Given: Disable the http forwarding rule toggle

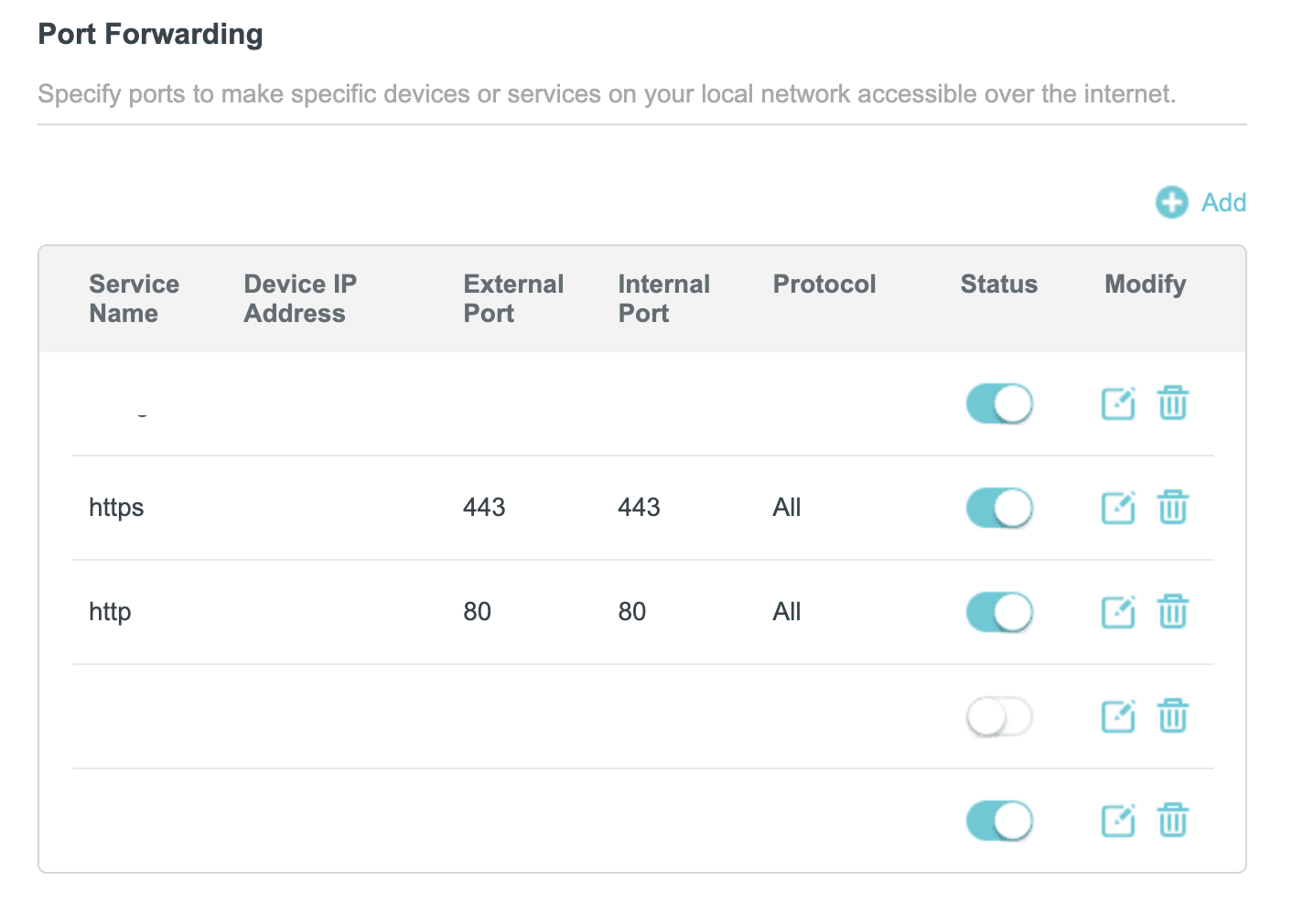Looking at the screenshot, I should coord(999,612).
